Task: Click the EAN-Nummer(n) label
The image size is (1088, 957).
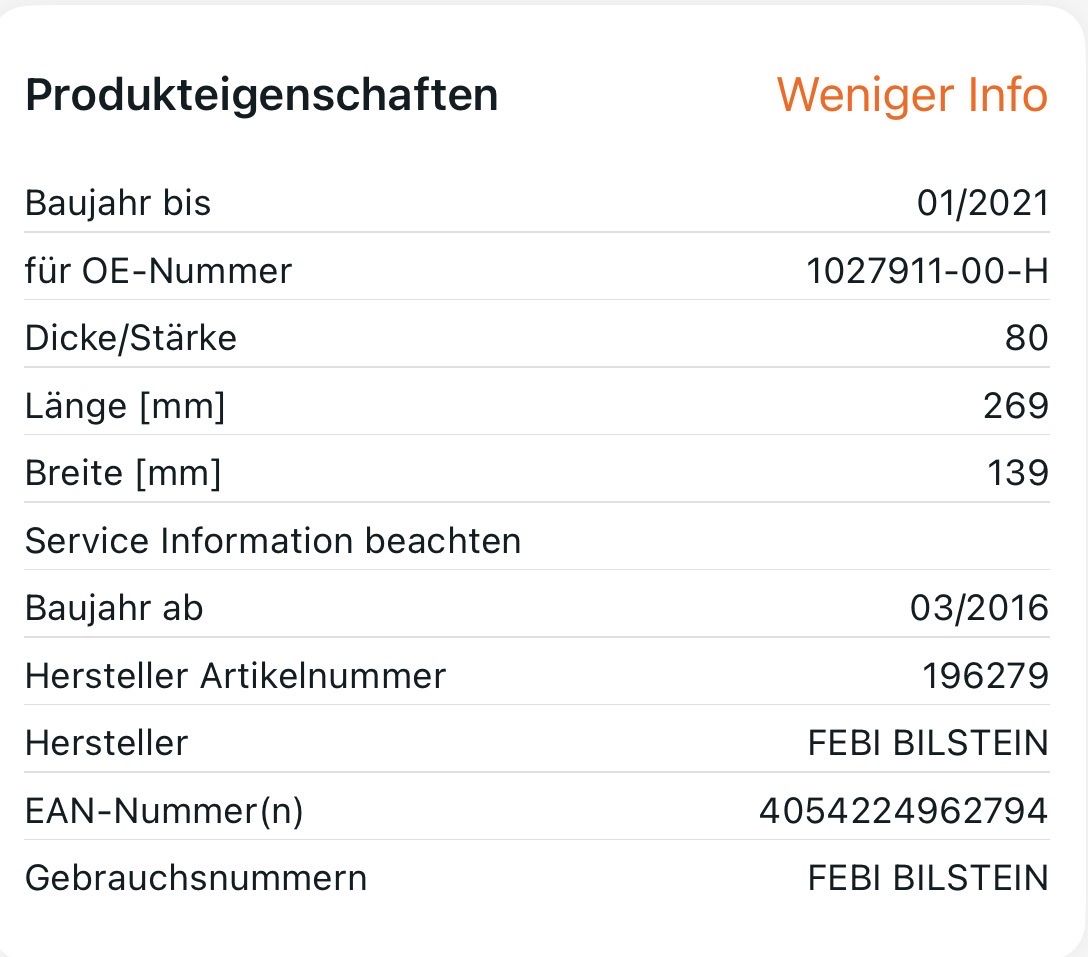Action: click(164, 811)
